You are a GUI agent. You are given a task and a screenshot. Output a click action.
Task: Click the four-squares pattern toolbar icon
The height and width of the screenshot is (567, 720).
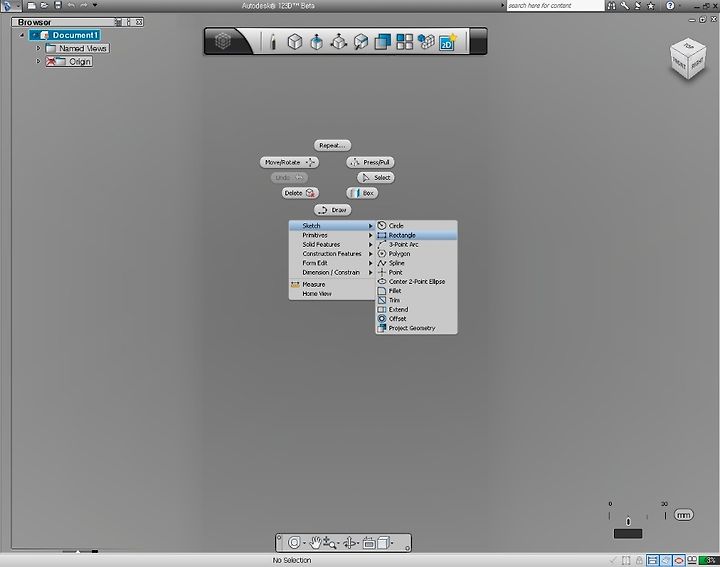[405, 42]
